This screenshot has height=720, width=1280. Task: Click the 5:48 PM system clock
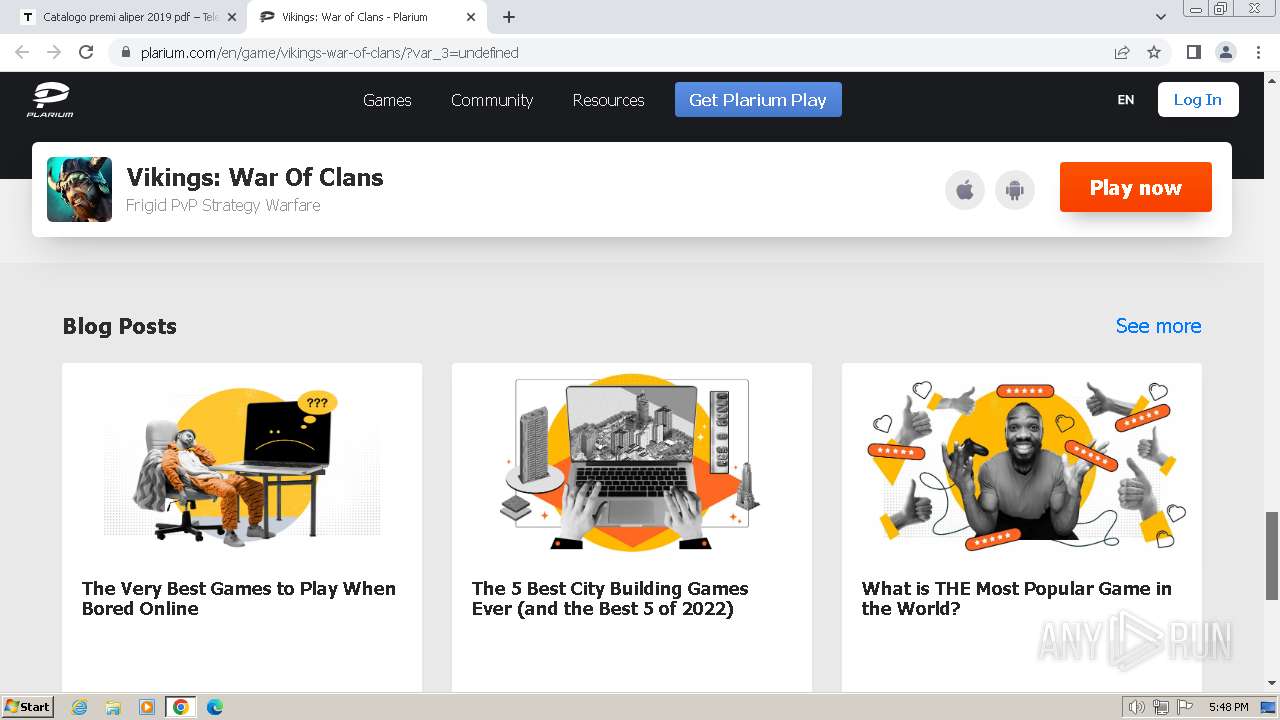coord(1228,707)
